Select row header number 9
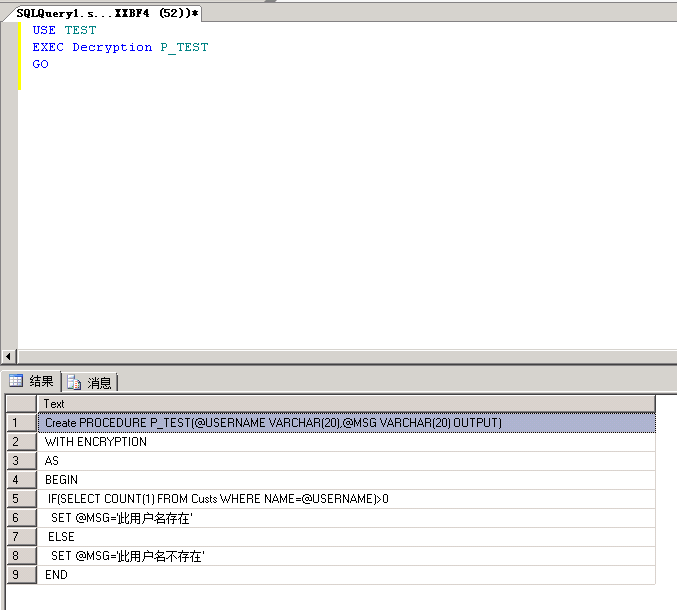Screen dimensions: 677x610 21,575
